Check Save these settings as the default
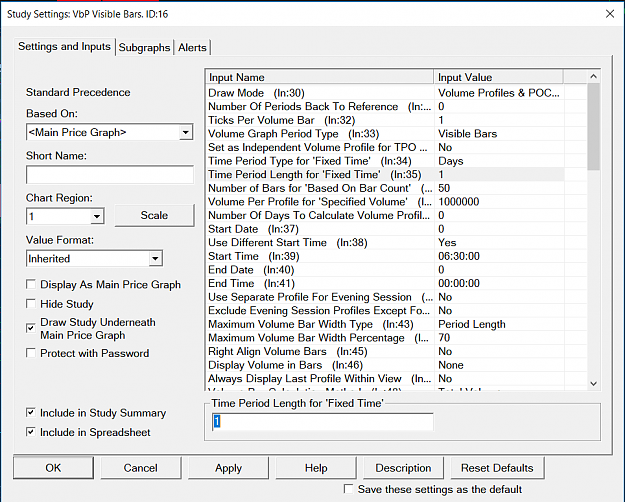This screenshot has width=625, height=502. point(348,489)
